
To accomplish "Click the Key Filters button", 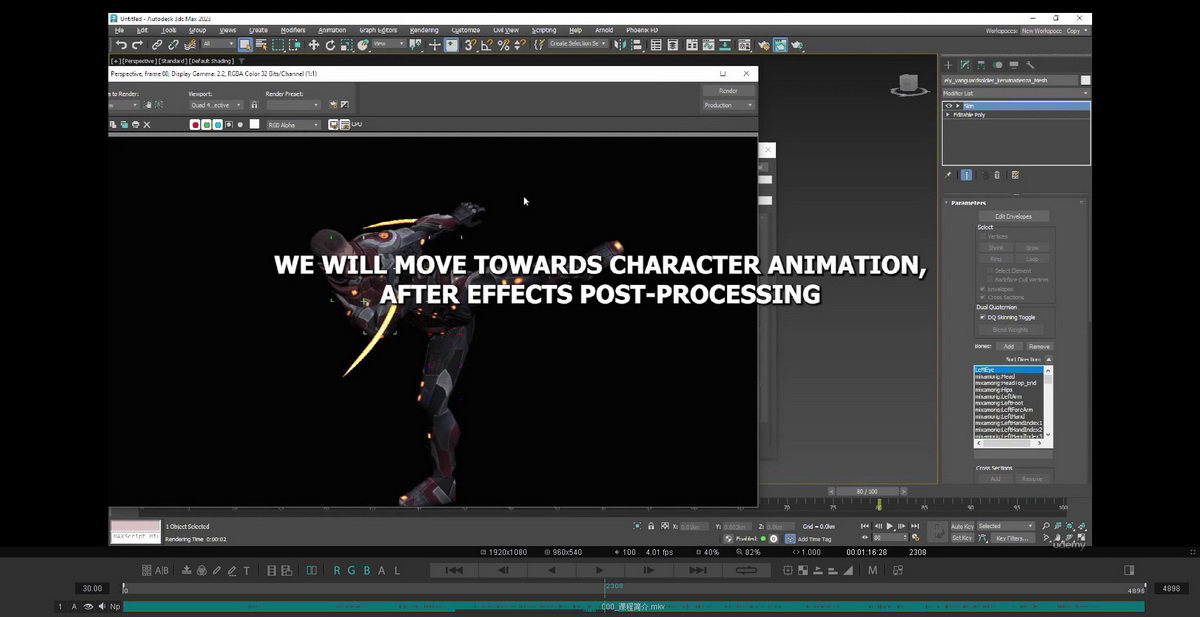I will tap(1012, 538).
